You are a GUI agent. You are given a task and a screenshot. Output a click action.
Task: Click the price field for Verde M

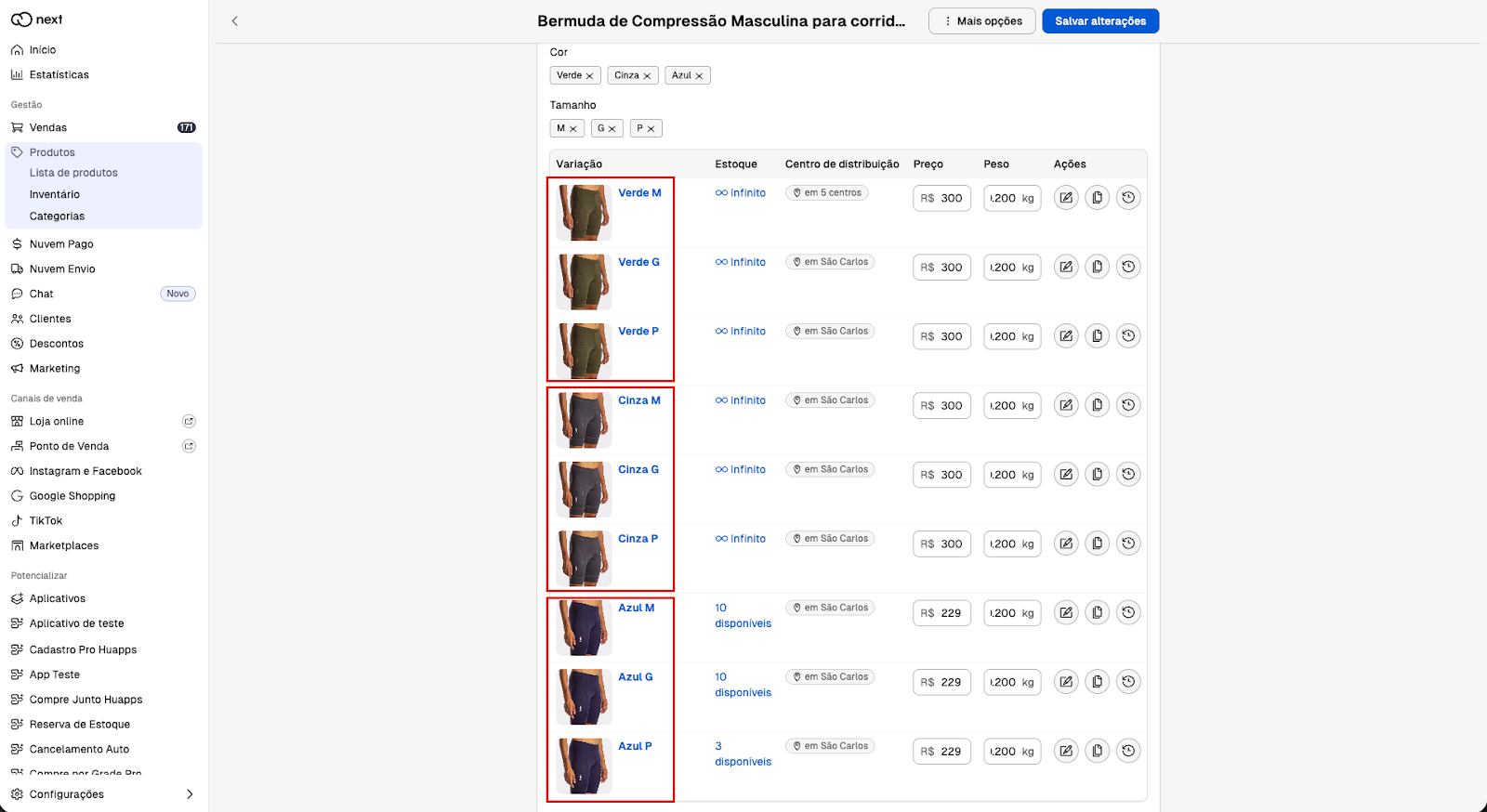(941, 199)
